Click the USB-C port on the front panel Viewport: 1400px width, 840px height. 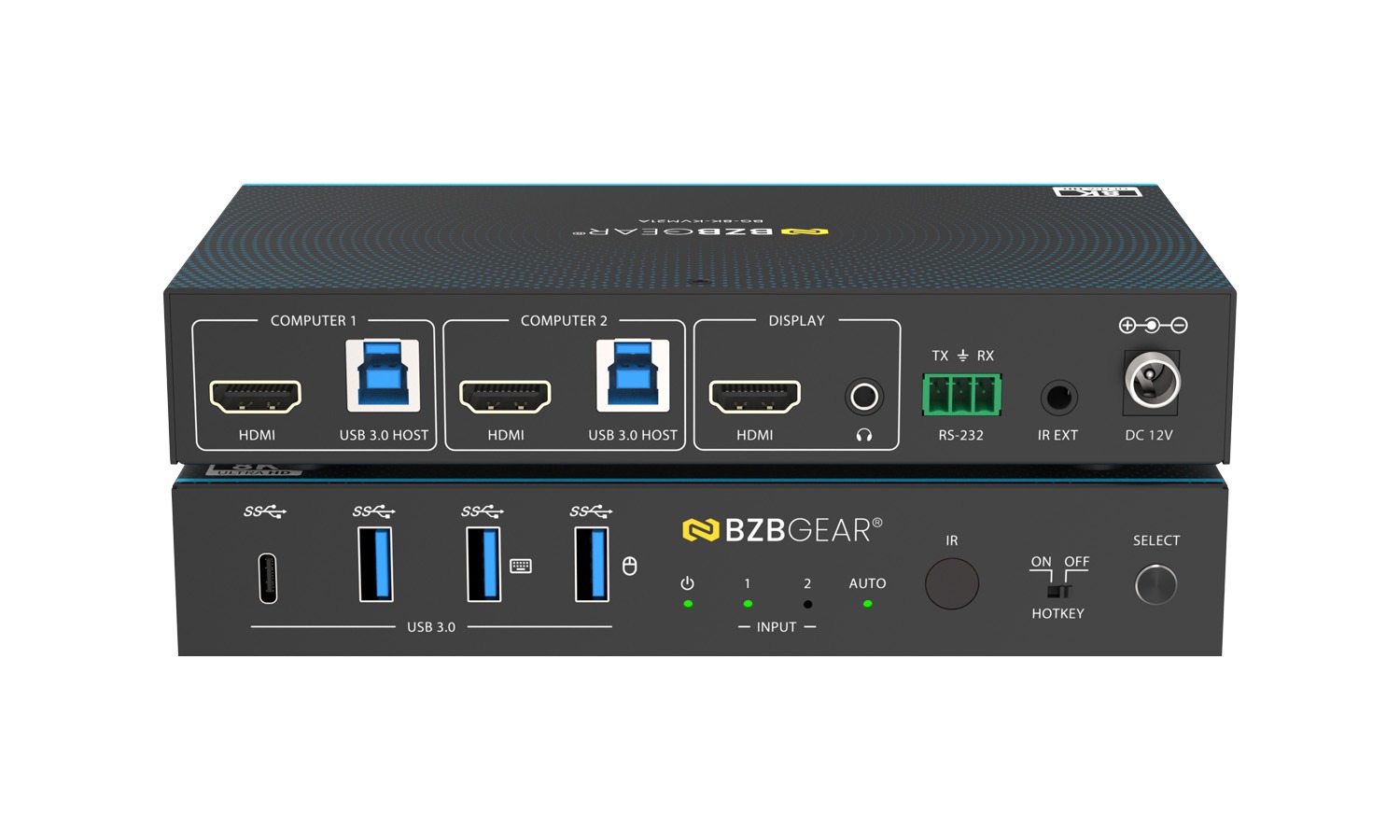point(268,579)
